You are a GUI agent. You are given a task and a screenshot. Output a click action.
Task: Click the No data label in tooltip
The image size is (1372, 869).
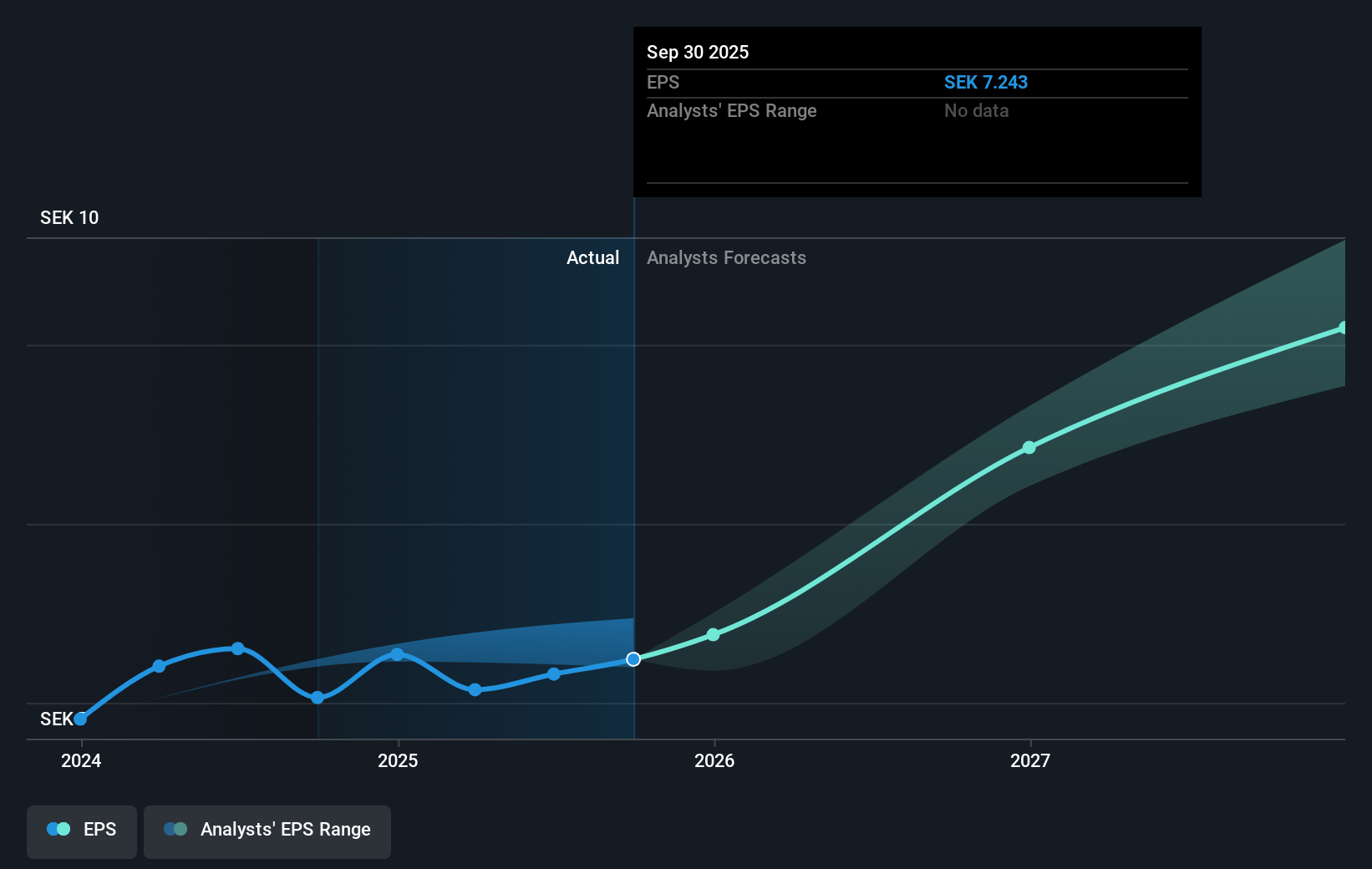(x=976, y=110)
